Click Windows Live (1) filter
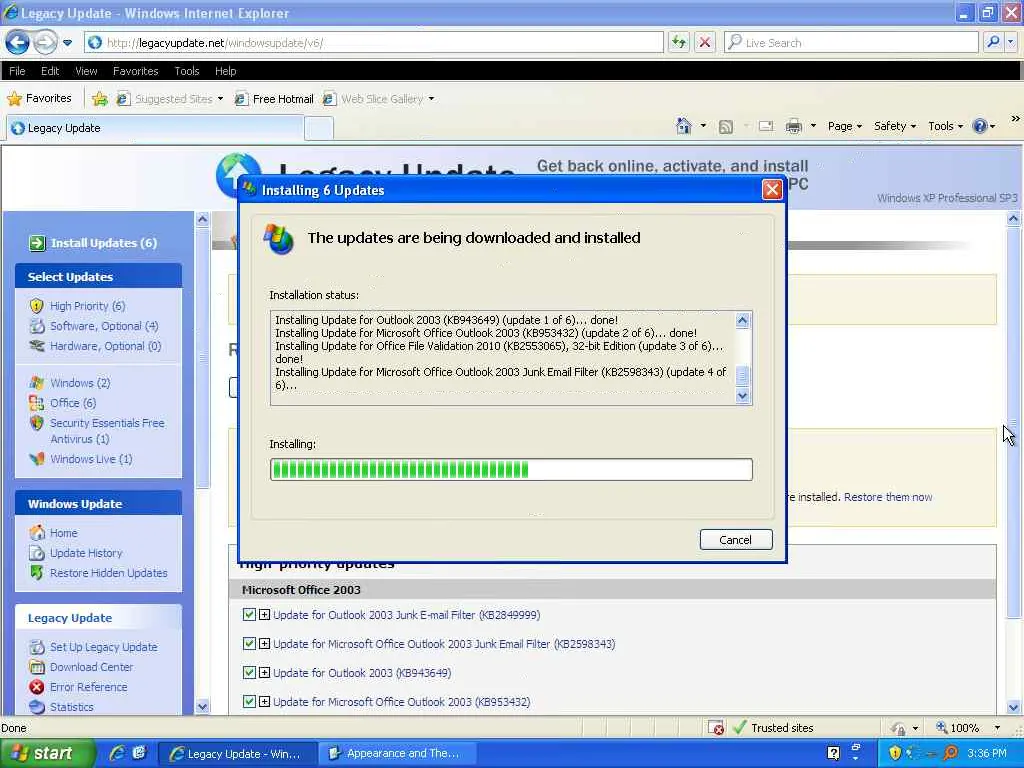 (x=91, y=459)
